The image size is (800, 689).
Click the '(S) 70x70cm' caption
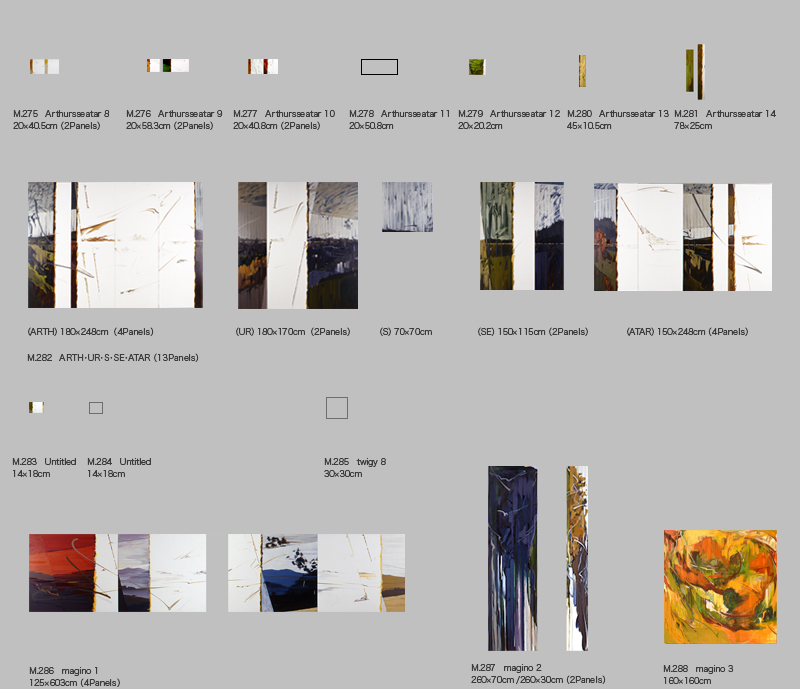(406, 332)
